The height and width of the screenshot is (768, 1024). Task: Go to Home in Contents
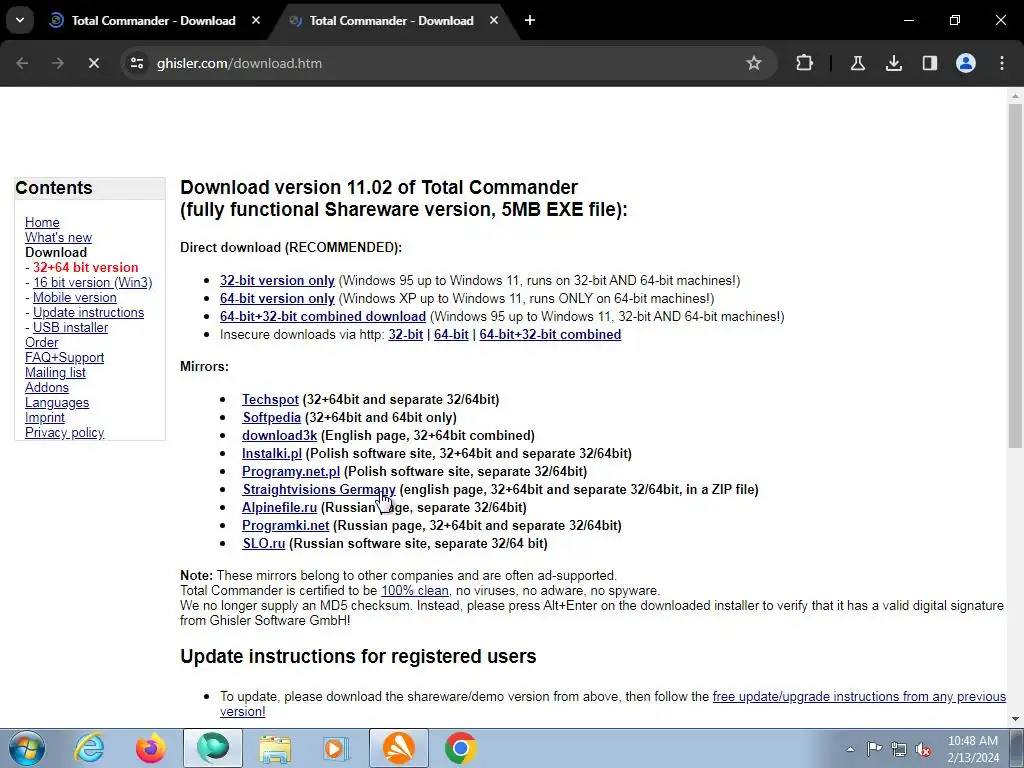[x=42, y=222]
